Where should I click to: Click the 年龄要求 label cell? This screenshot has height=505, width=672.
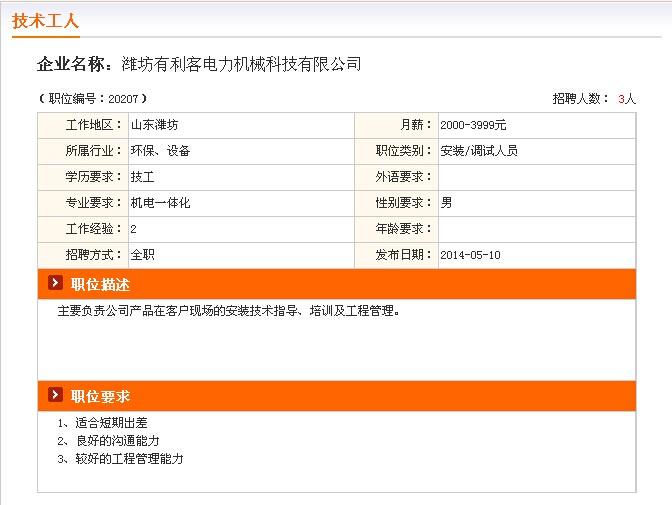pos(396,229)
